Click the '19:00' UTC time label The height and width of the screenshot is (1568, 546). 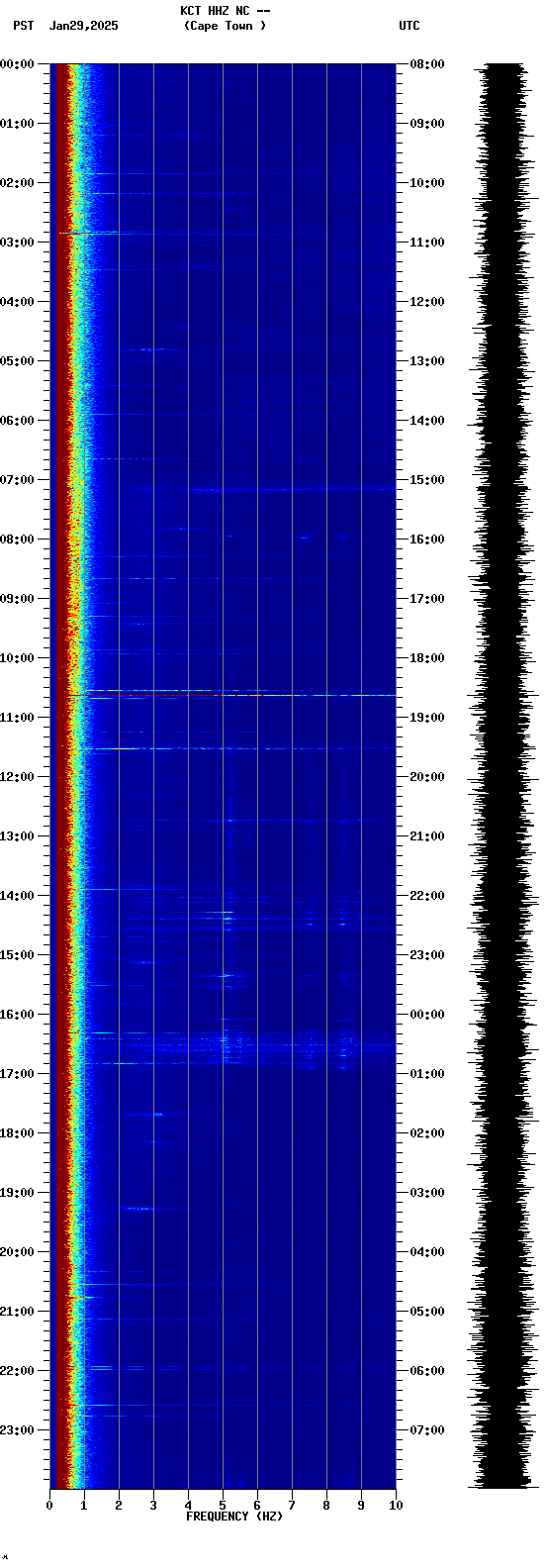pyautogui.click(x=427, y=718)
